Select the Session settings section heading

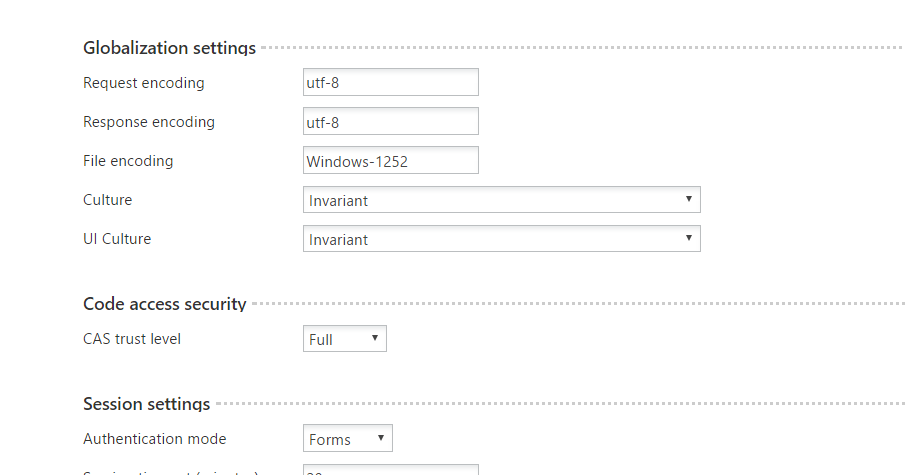pos(146,404)
